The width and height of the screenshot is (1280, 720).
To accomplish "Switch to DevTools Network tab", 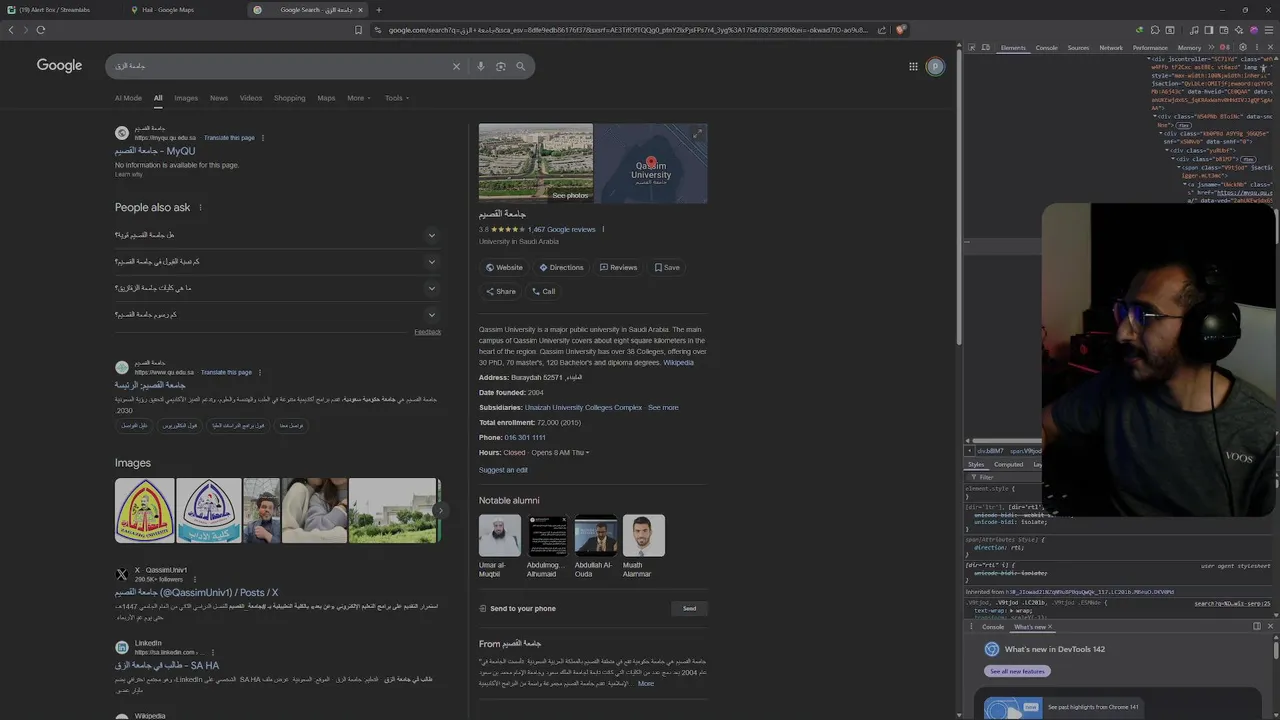I will (1111, 48).
